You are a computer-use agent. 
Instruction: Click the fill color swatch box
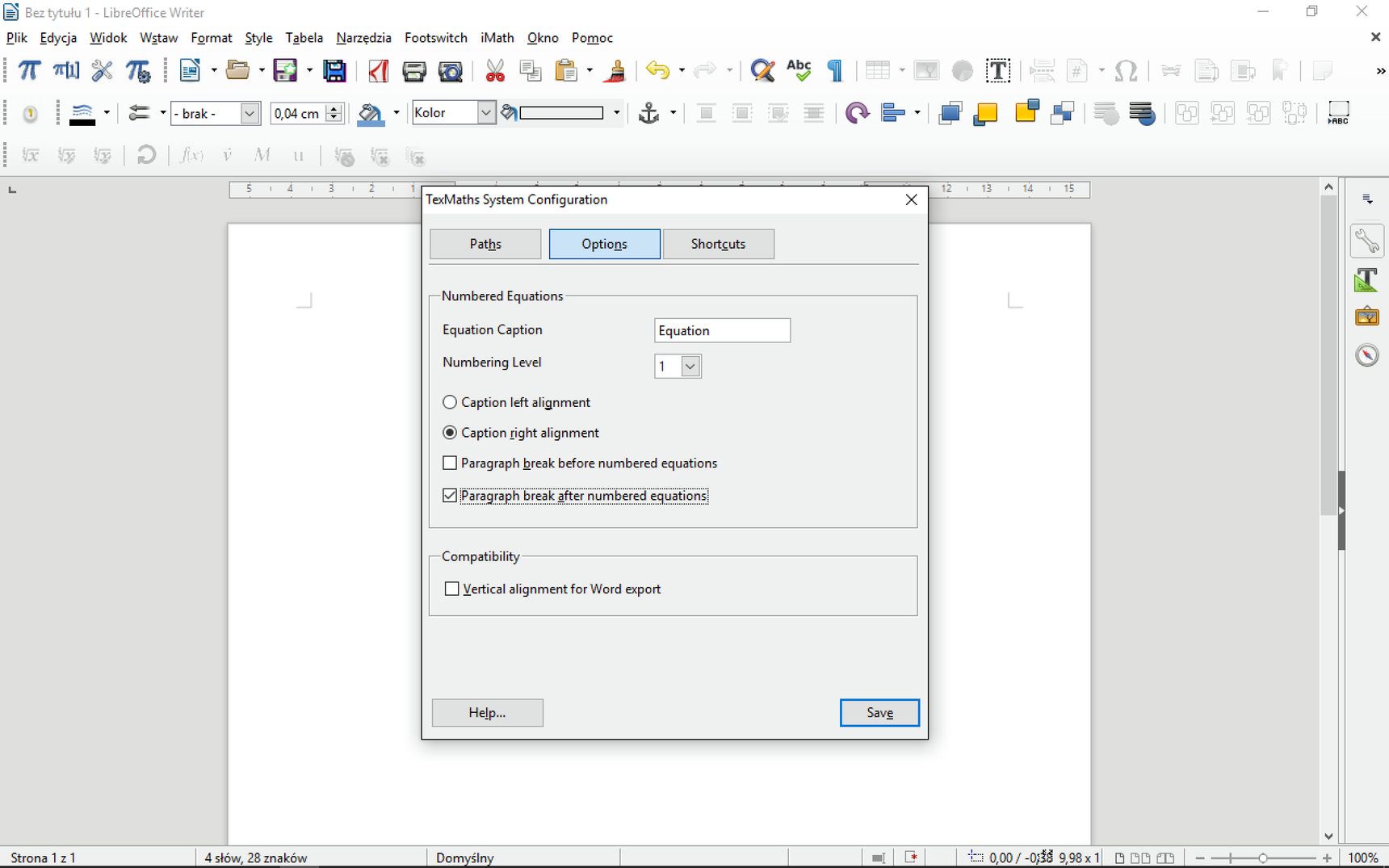[561, 113]
